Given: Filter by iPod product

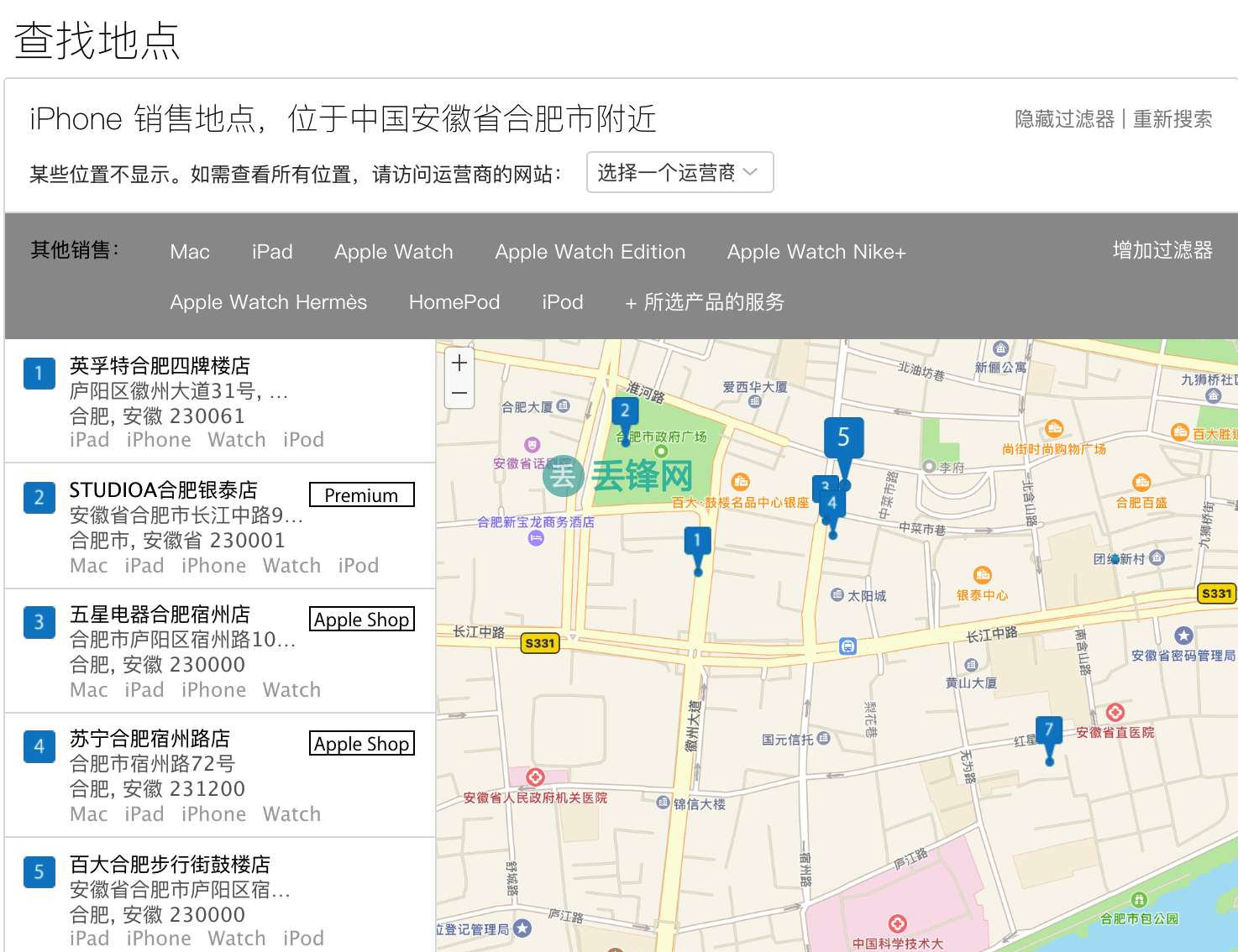Looking at the screenshot, I should (x=563, y=302).
